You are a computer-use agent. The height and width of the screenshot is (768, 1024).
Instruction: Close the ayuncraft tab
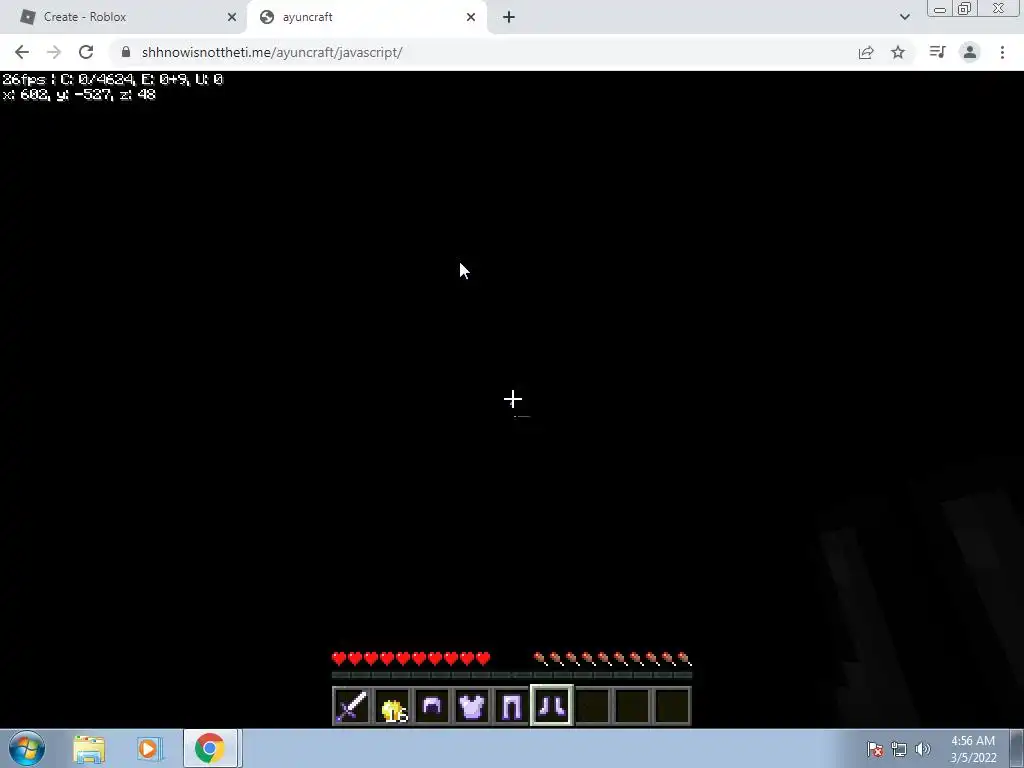point(471,17)
